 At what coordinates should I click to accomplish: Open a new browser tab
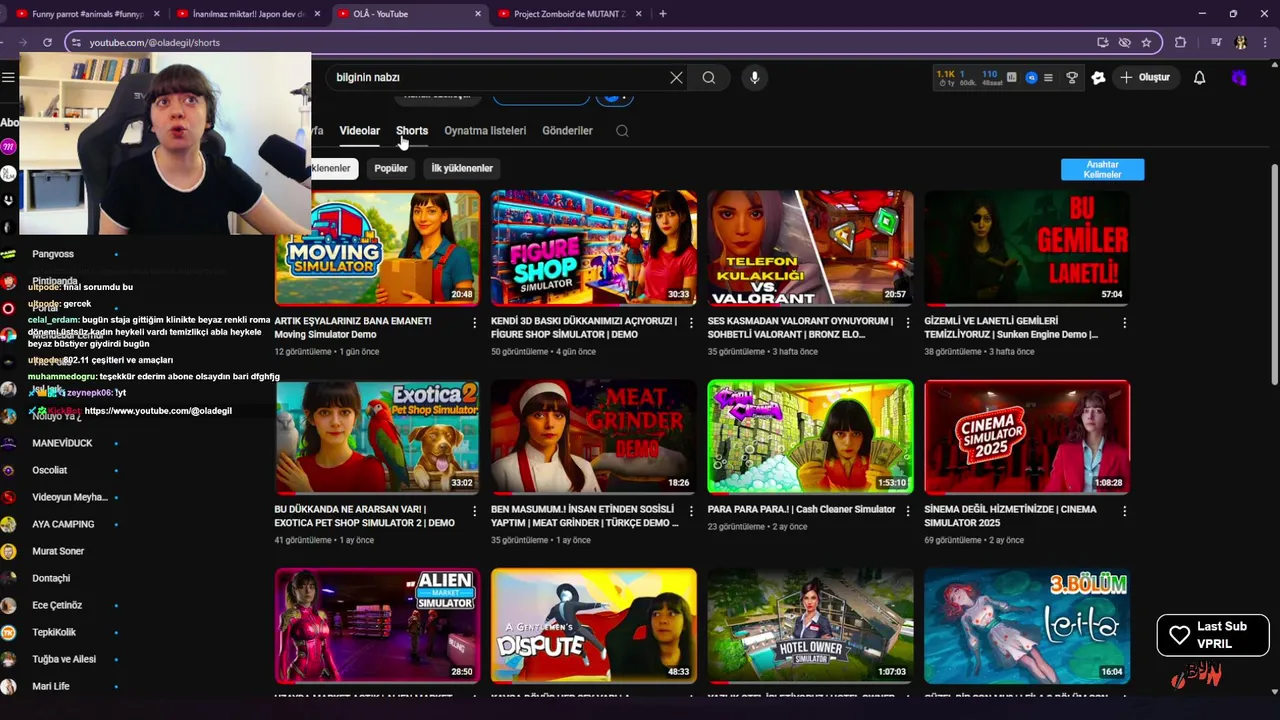[x=662, y=14]
